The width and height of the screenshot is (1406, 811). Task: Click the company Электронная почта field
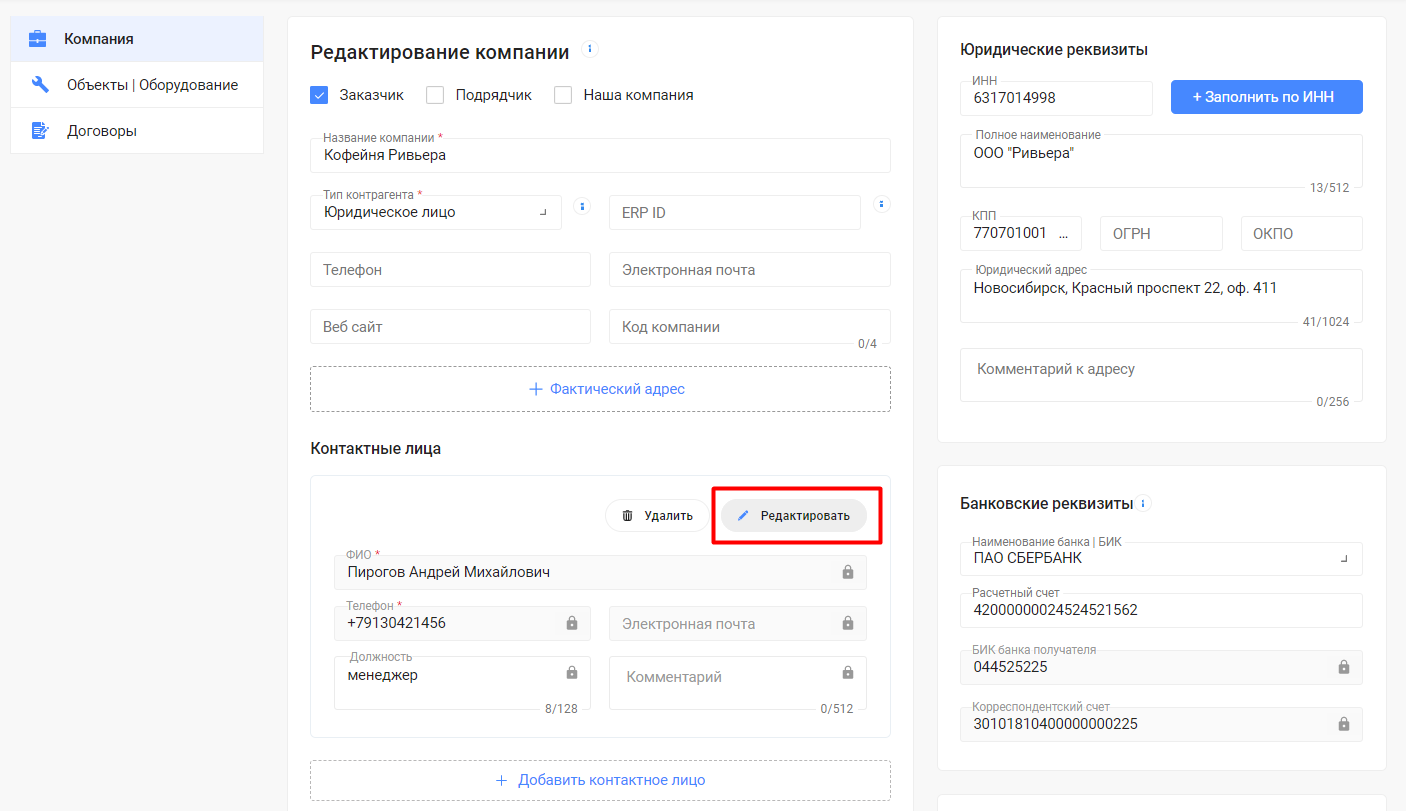[750, 270]
